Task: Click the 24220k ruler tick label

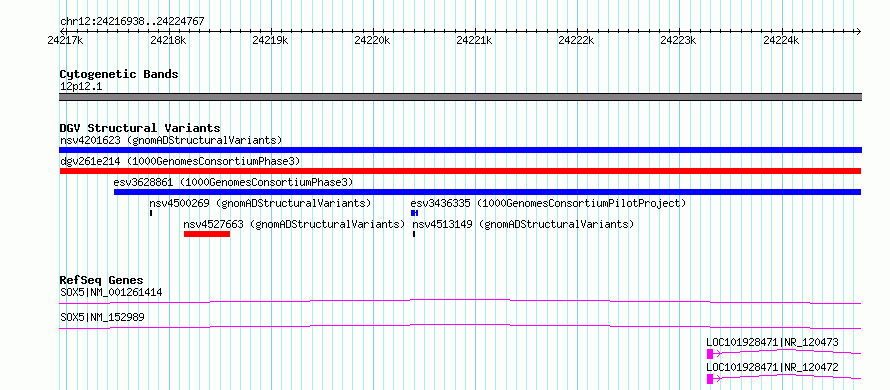Action: 372,40
